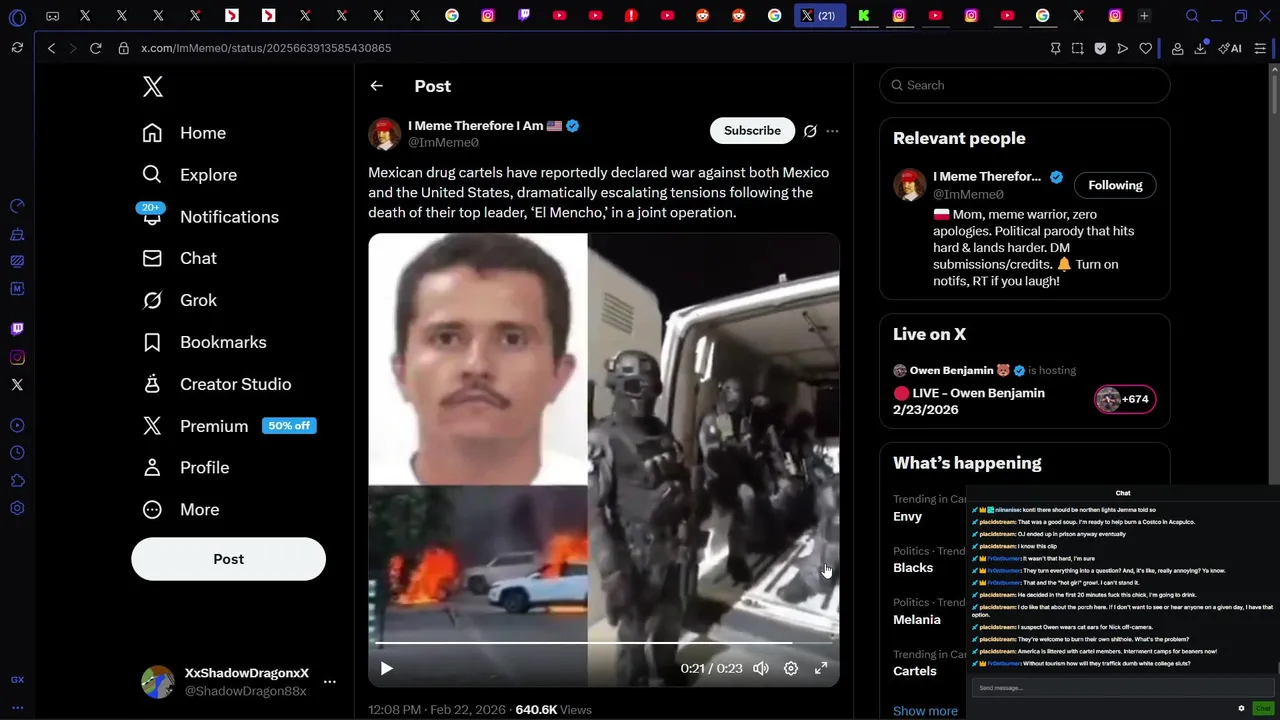Open Notifications with 20+ badge
This screenshot has width=1280, height=720.
click(x=211, y=217)
